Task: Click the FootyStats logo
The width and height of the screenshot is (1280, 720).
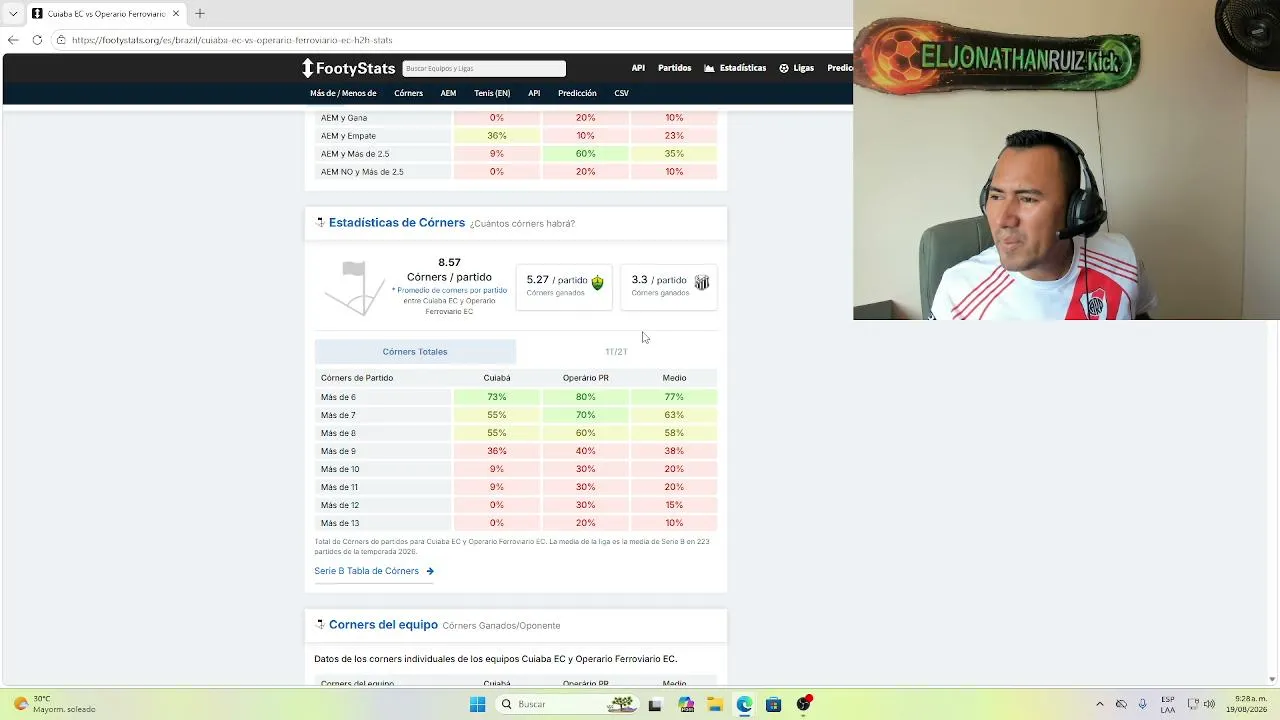Action: [349, 68]
